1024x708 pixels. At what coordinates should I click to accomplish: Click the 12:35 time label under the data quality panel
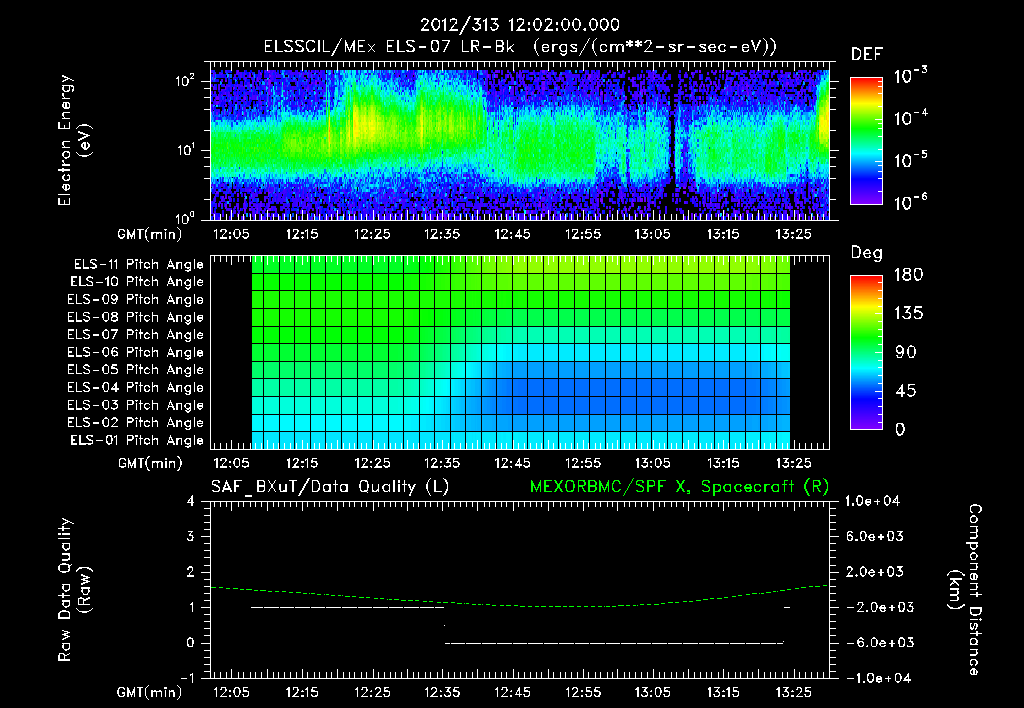click(x=442, y=692)
